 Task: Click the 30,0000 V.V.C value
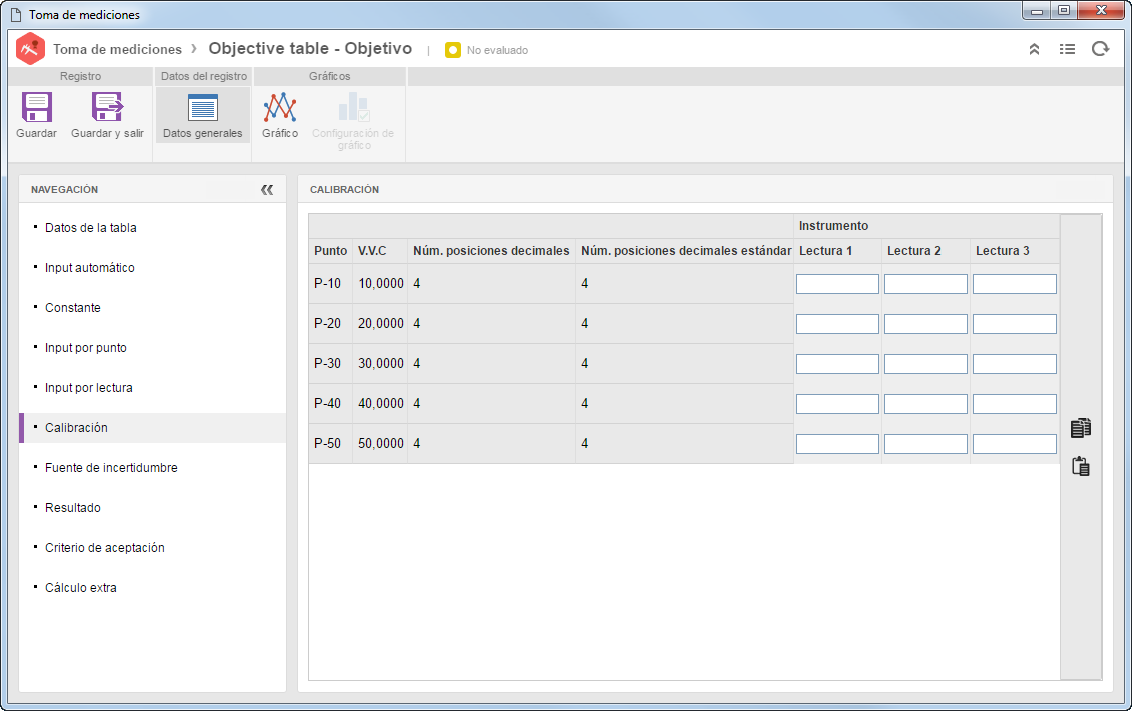click(380, 364)
